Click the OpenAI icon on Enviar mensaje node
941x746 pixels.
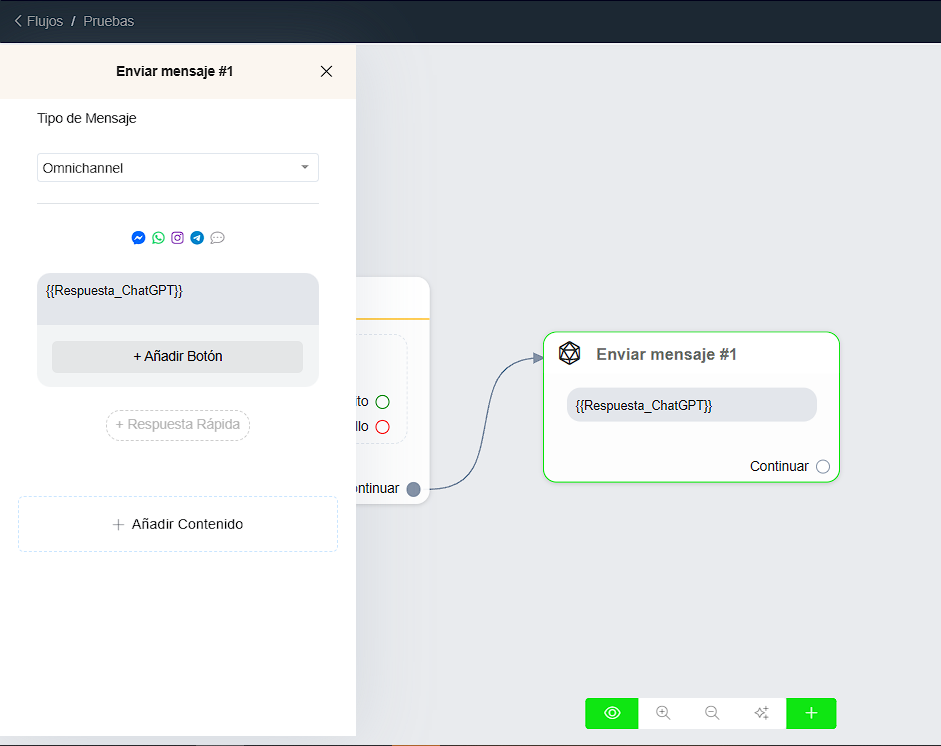click(x=569, y=354)
